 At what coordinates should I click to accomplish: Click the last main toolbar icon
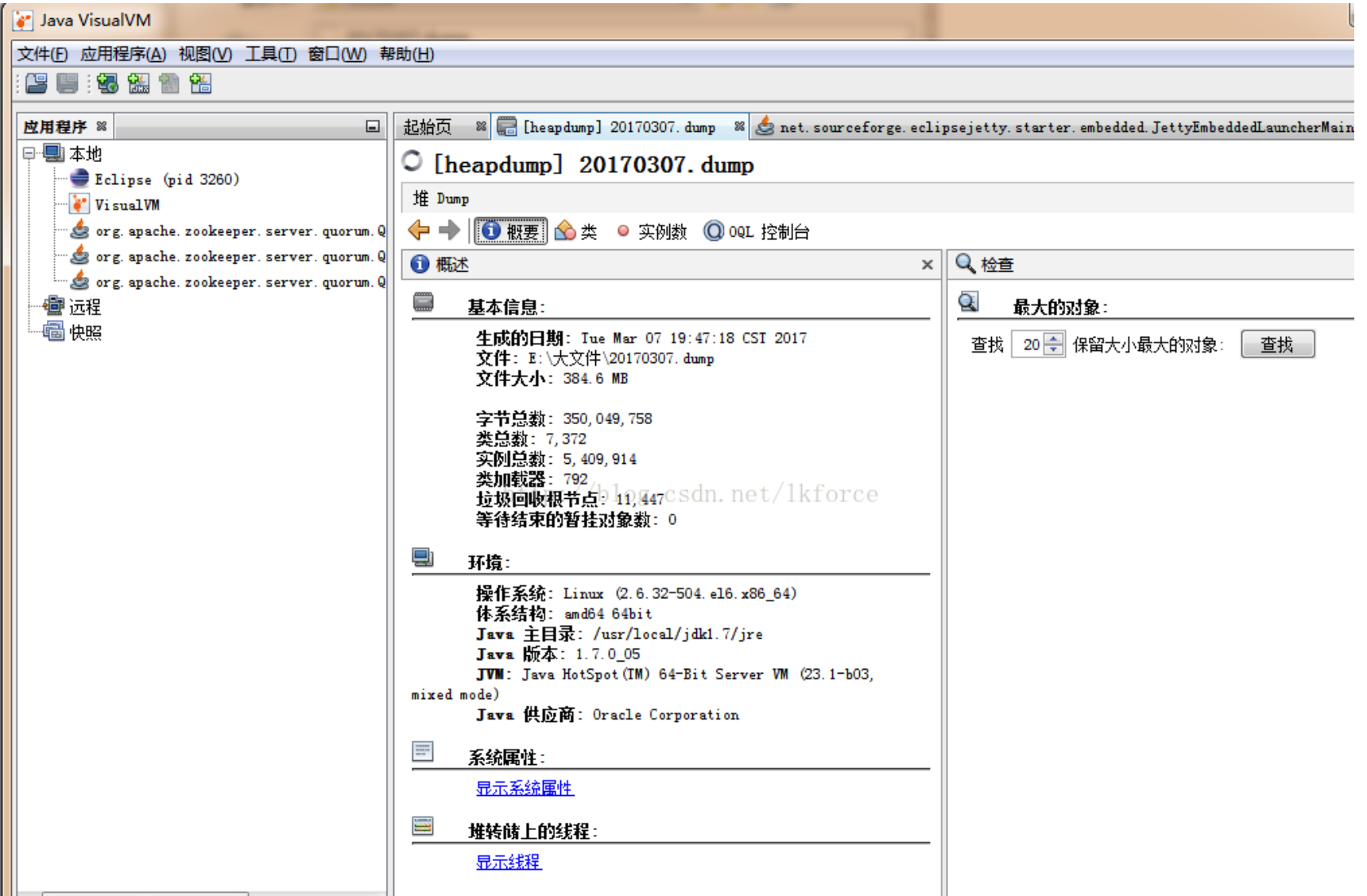click(x=200, y=83)
